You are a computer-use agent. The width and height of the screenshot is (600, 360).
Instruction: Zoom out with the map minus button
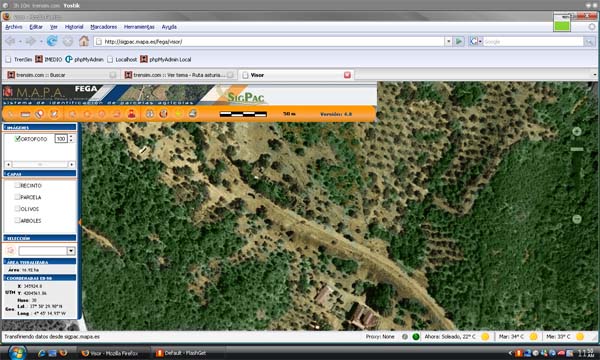pyautogui.click(x=577, y=219)
